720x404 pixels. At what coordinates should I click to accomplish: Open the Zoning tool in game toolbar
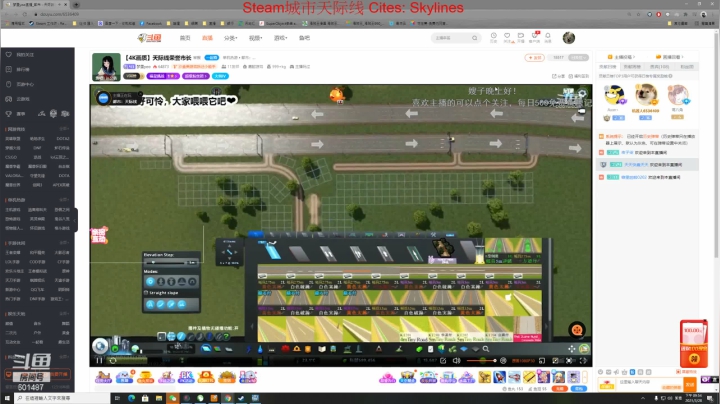point(217,349)
